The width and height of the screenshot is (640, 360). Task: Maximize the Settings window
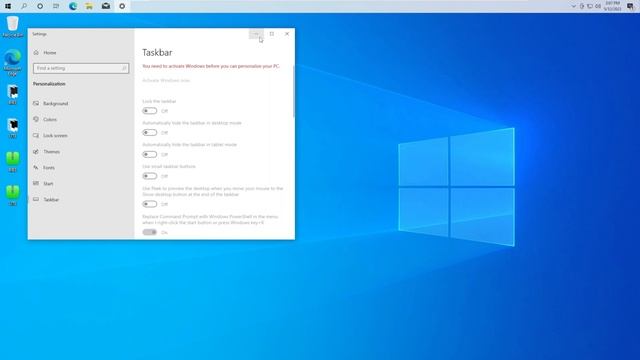click(x=271, y=34)
